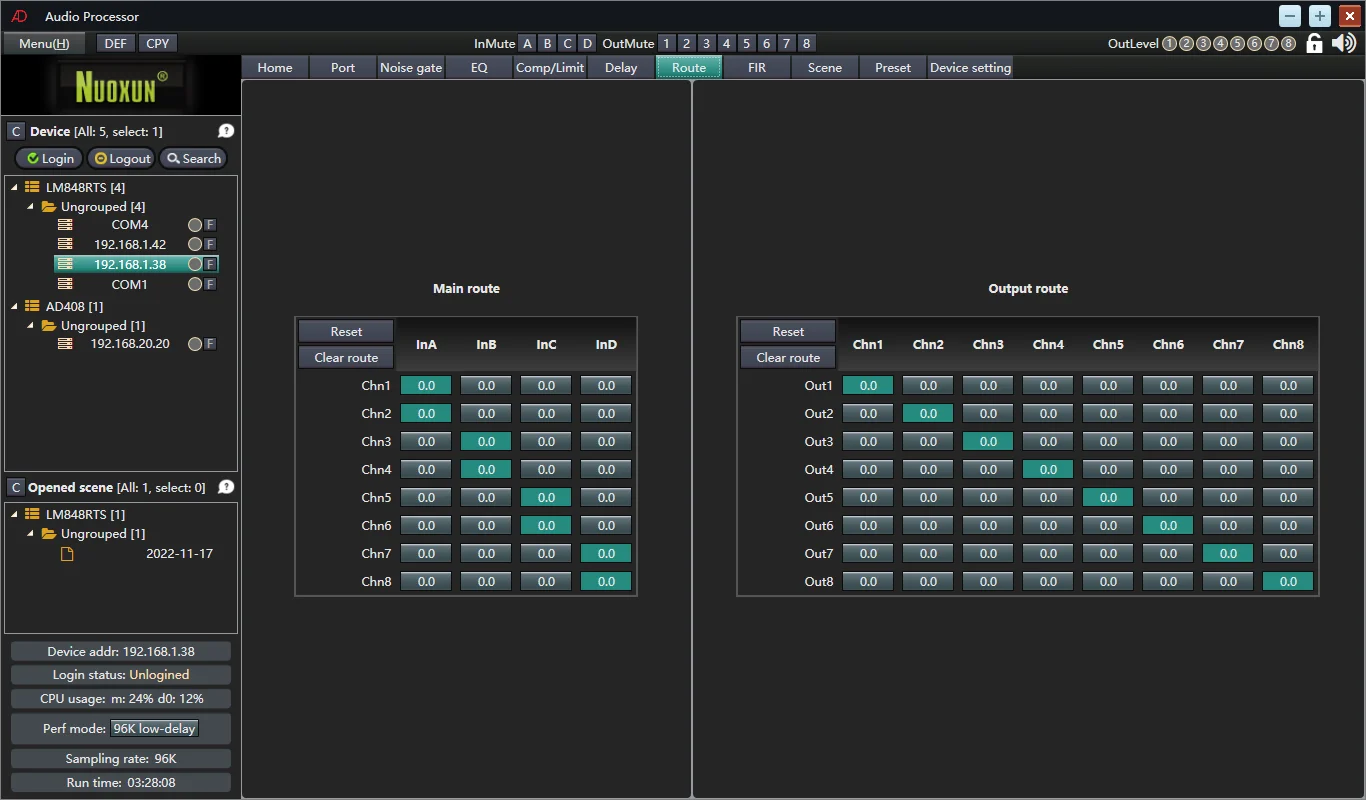This screenshot has width=1366, height=800.
Task: Toggle InMute for input A
Action: 528,43
